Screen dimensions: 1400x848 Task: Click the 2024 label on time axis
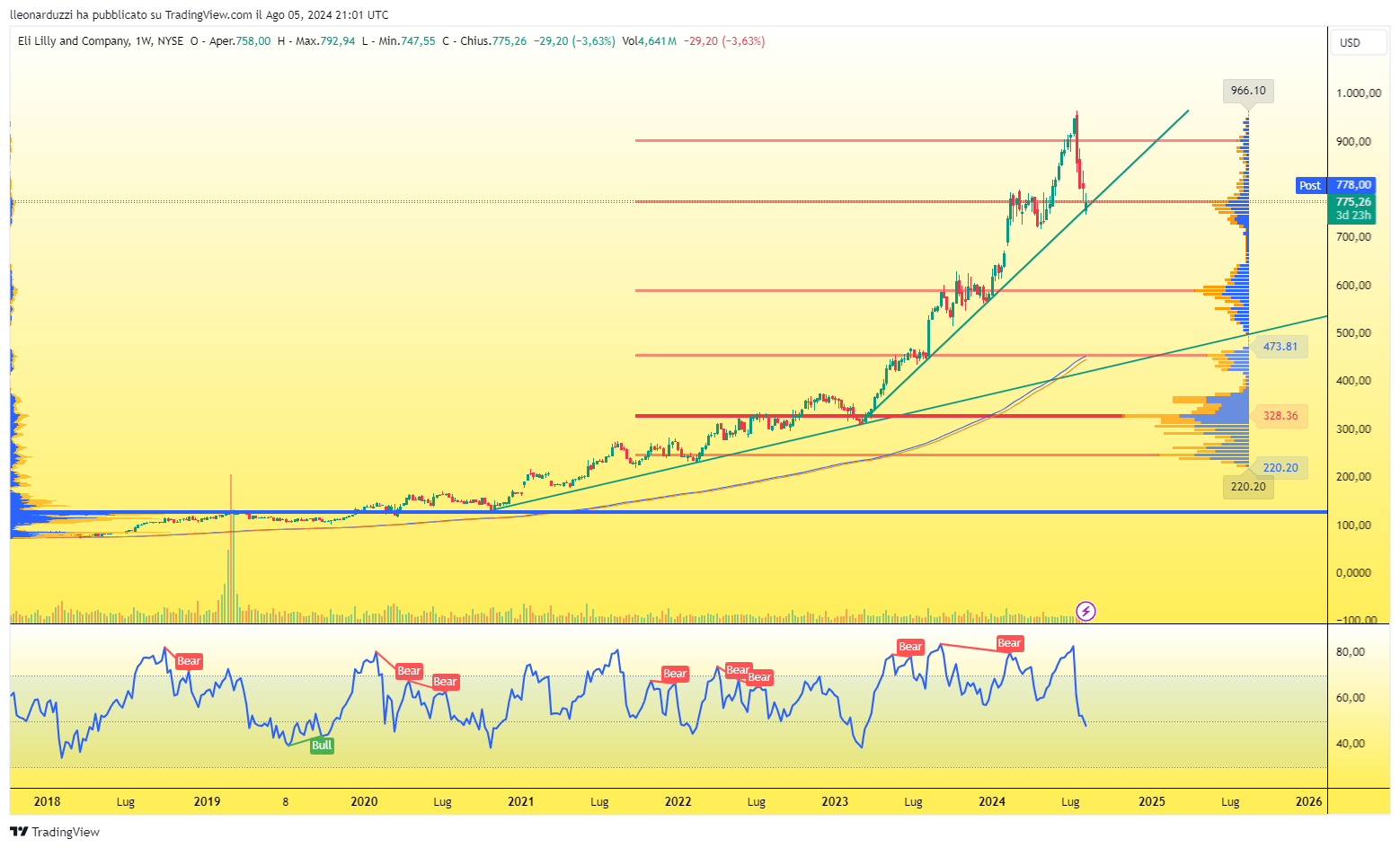point(992,801)
